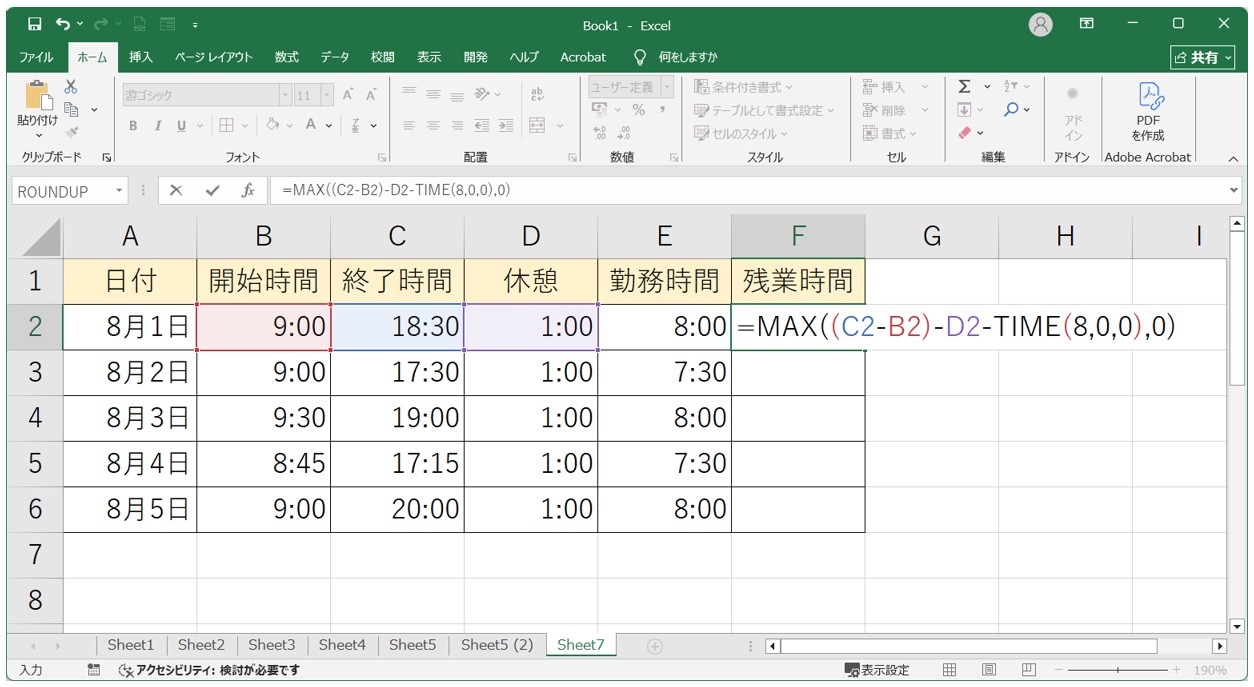Open the Name Box dropdown arrow
Viewport: 1254px width, 687px height.
click(120, 190)
